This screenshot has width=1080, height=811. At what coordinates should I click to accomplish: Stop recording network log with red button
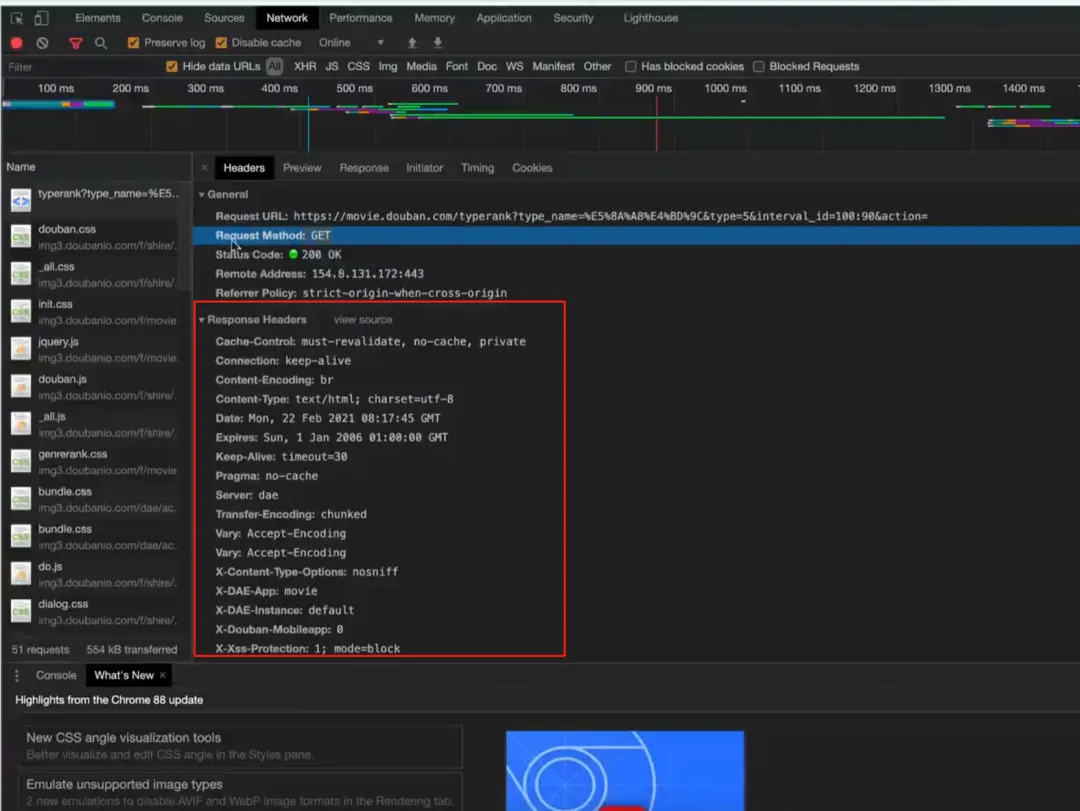pos(17,43)
